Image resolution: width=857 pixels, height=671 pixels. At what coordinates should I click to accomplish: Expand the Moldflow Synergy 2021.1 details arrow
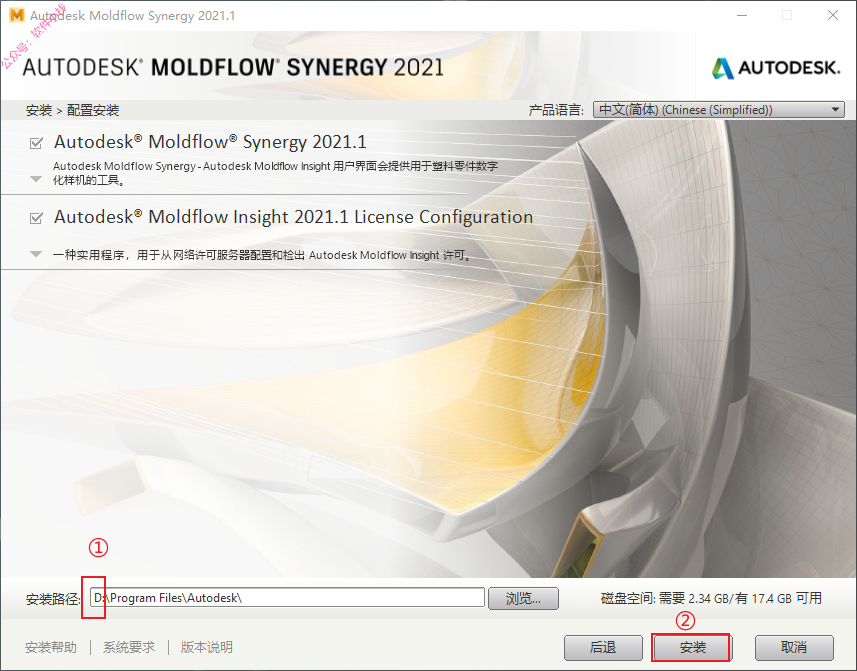pos(36,179)
